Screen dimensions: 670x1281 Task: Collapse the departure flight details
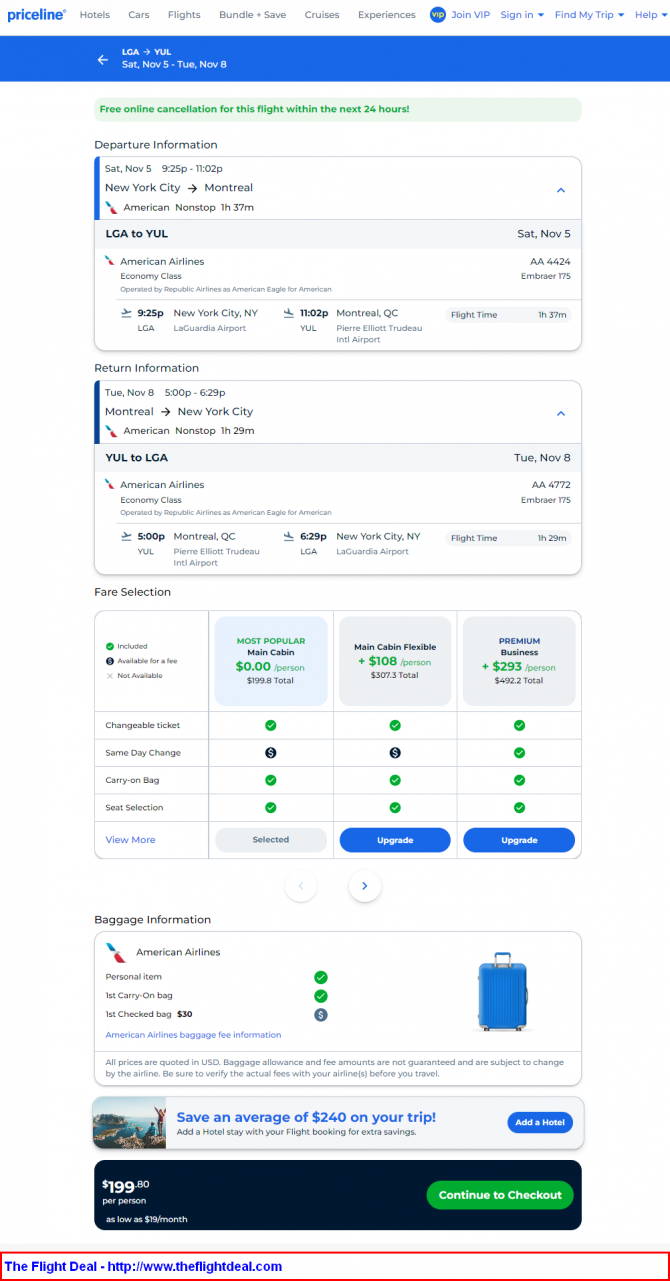tap(561, 190)
